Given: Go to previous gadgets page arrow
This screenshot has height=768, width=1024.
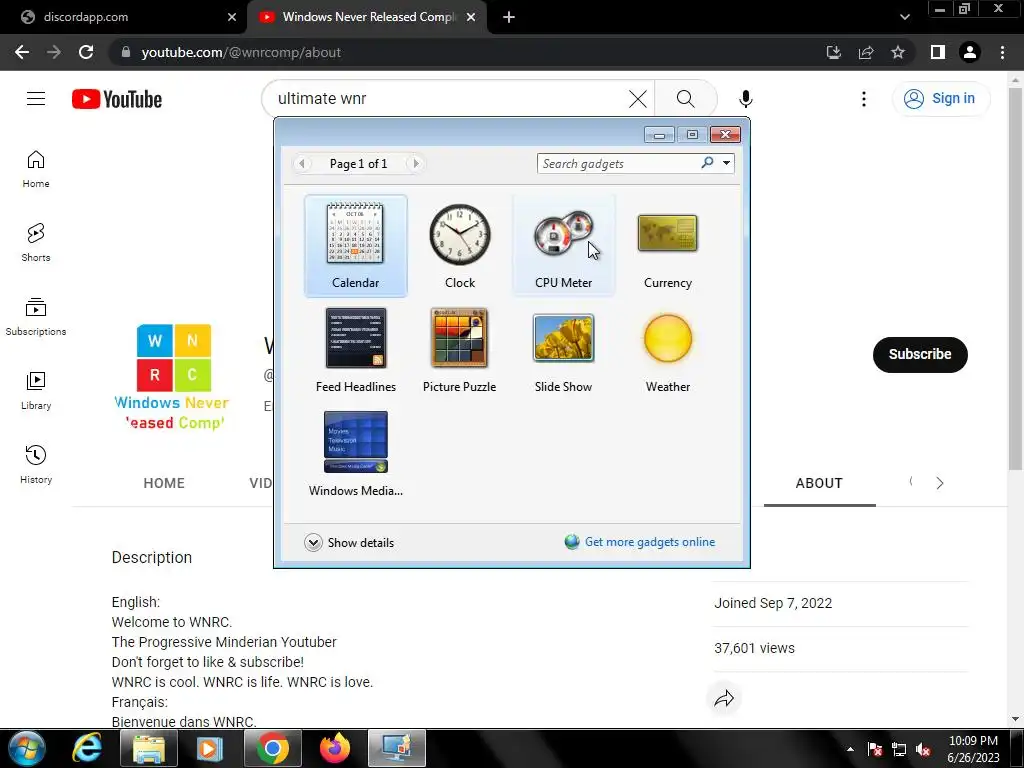Looking at the screenshot, I should (x=302, y=163).
